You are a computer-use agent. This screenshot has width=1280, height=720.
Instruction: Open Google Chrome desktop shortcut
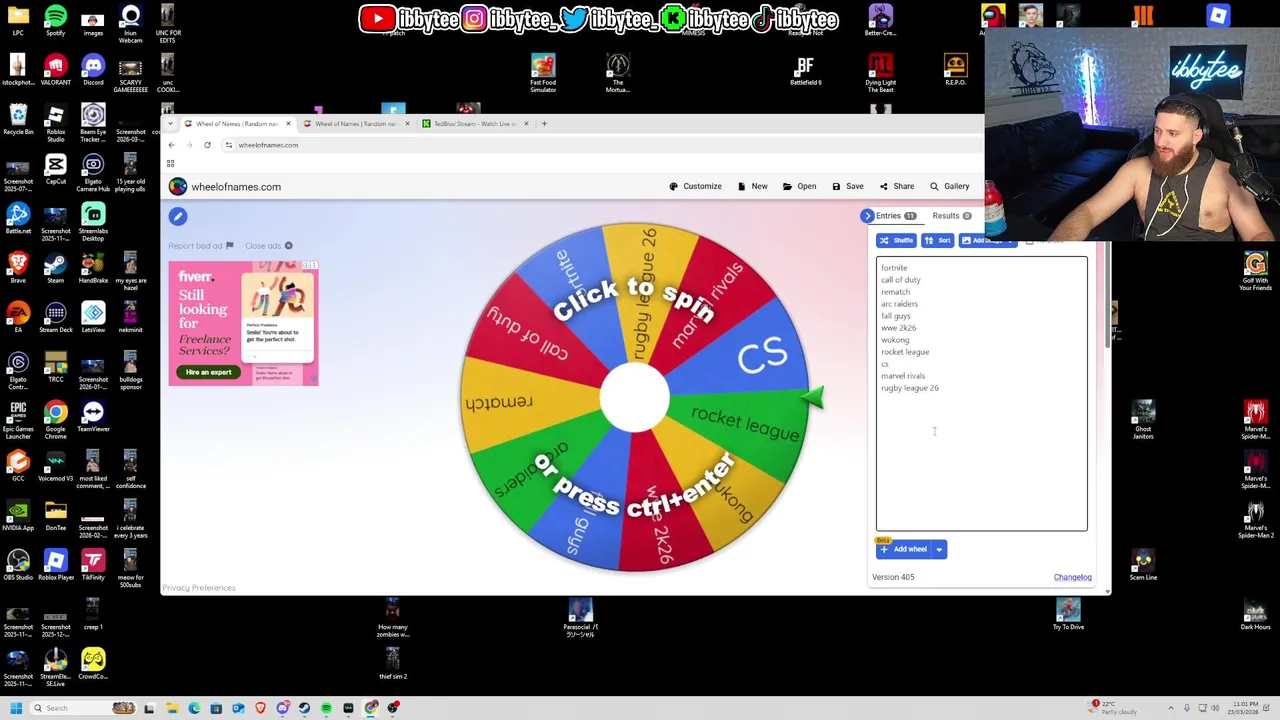point(55,417)
